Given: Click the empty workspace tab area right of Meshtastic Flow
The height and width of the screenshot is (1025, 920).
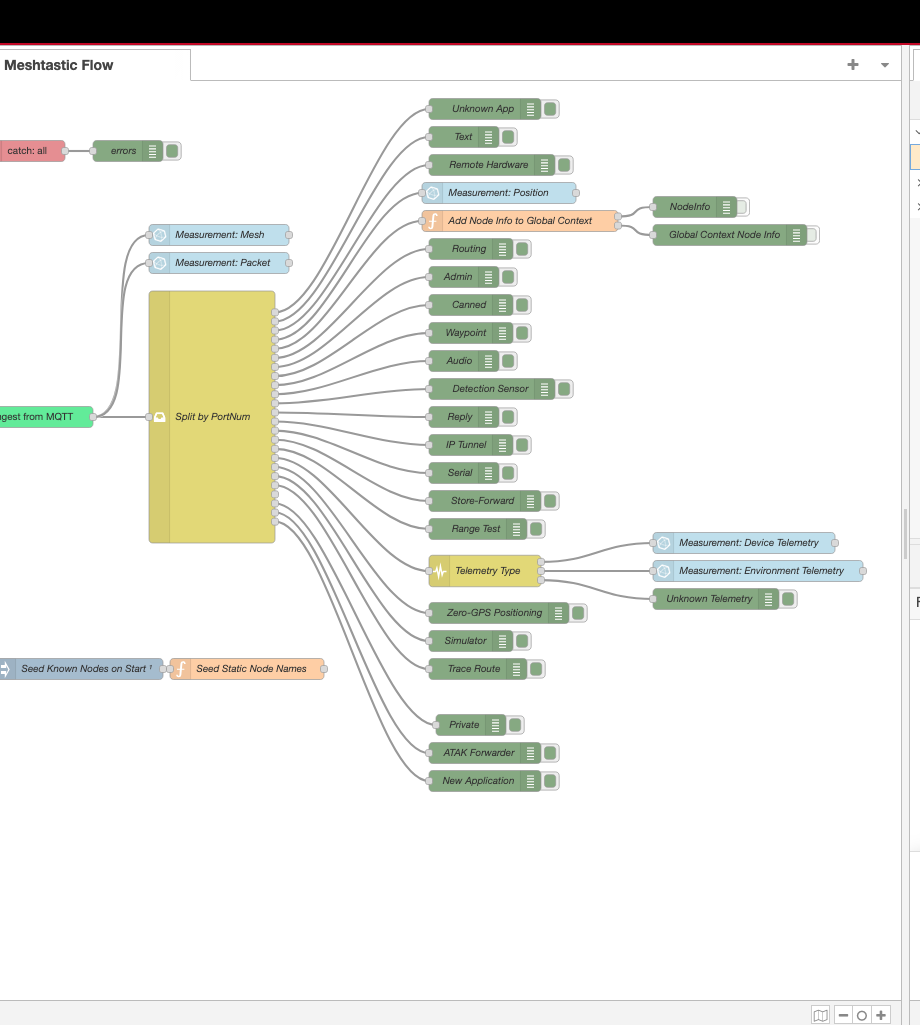Looking at the screenshot, I should [x=500, y=64].
